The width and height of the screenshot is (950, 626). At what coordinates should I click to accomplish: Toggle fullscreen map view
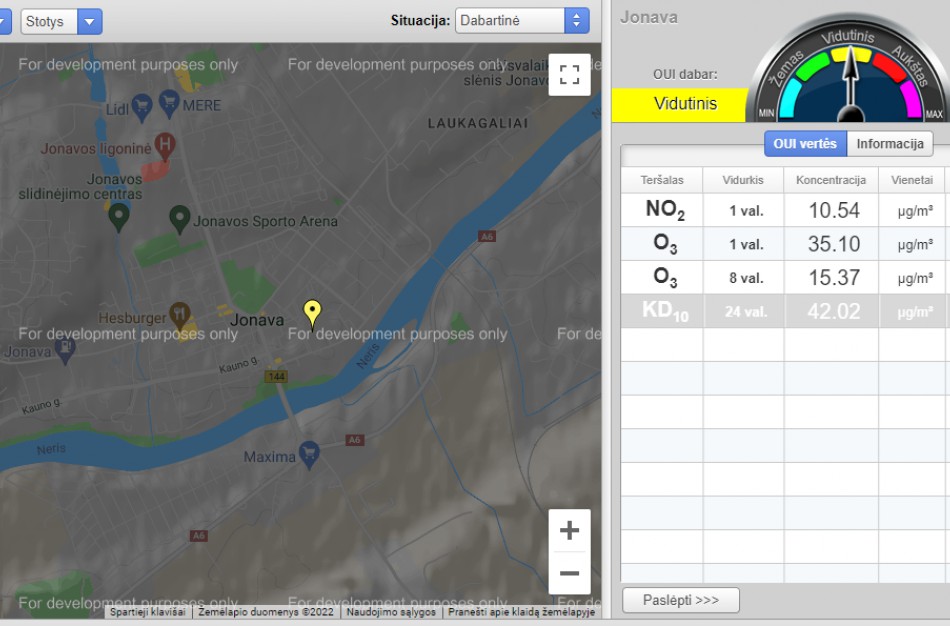pos(569,74)
